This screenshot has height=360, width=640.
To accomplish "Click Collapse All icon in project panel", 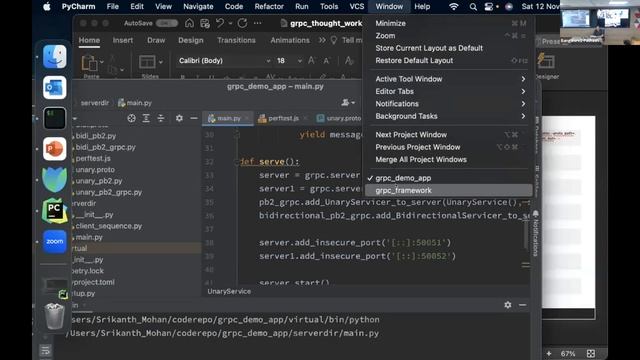I will pyautogui.click(x=161, y=118).
